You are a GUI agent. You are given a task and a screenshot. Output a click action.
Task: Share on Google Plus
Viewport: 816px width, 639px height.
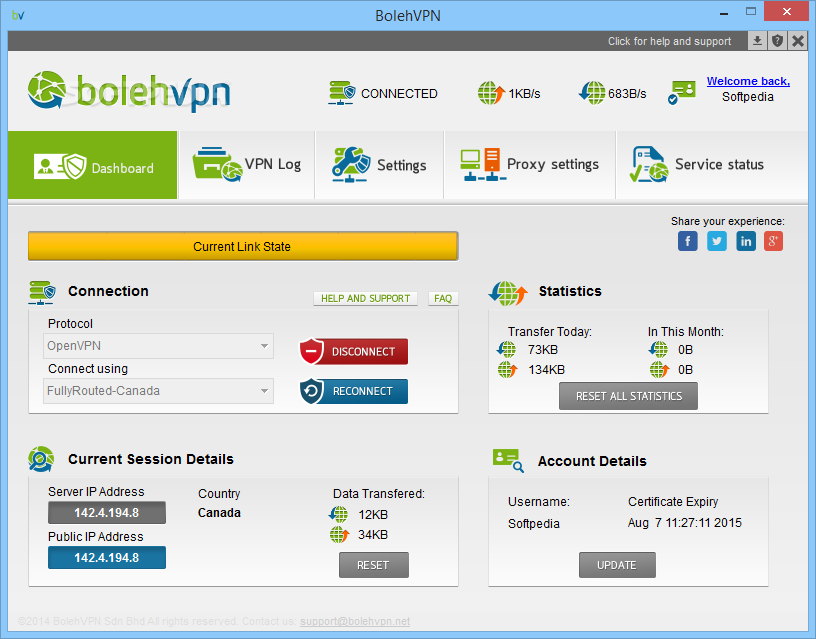(773, 241)
